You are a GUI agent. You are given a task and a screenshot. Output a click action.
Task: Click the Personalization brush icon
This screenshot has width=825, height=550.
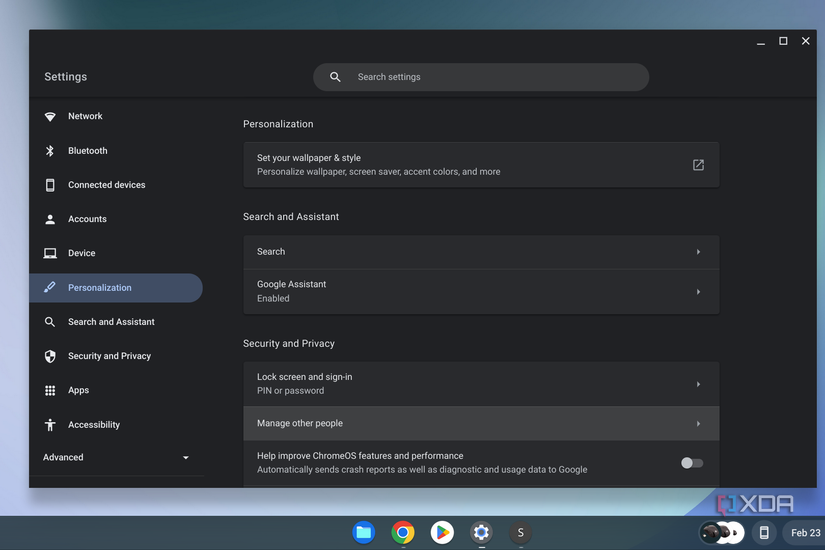pos(50,287)
